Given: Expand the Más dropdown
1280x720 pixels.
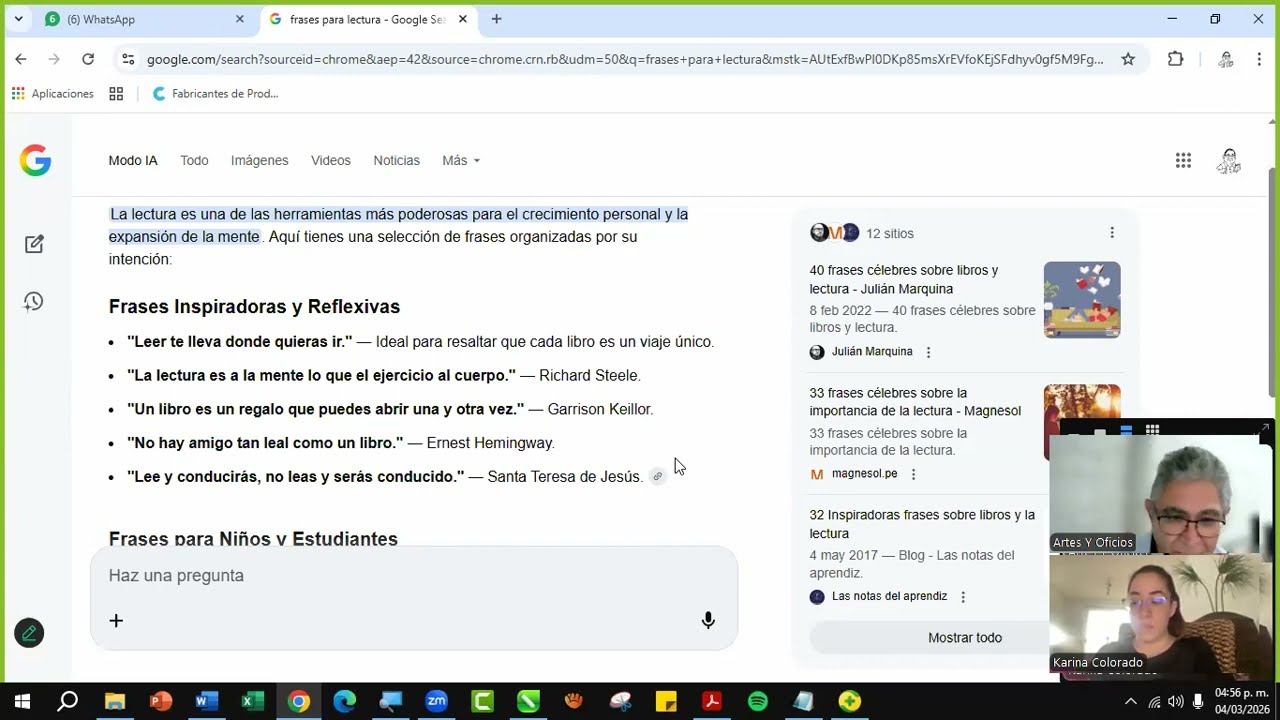Looking at the screenshot, I should pos(461,160).
